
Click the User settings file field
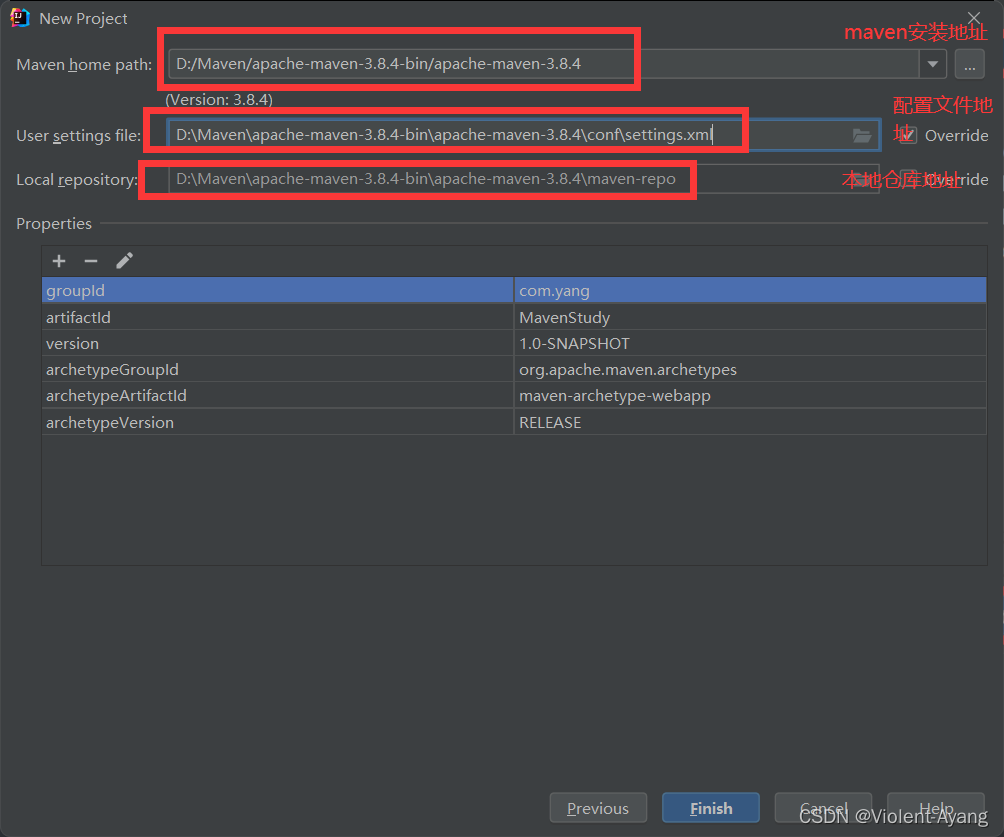(524, 135)
